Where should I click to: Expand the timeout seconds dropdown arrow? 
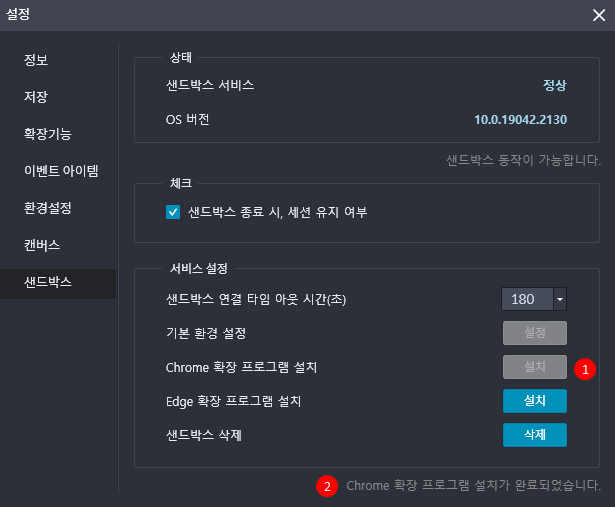560,299
